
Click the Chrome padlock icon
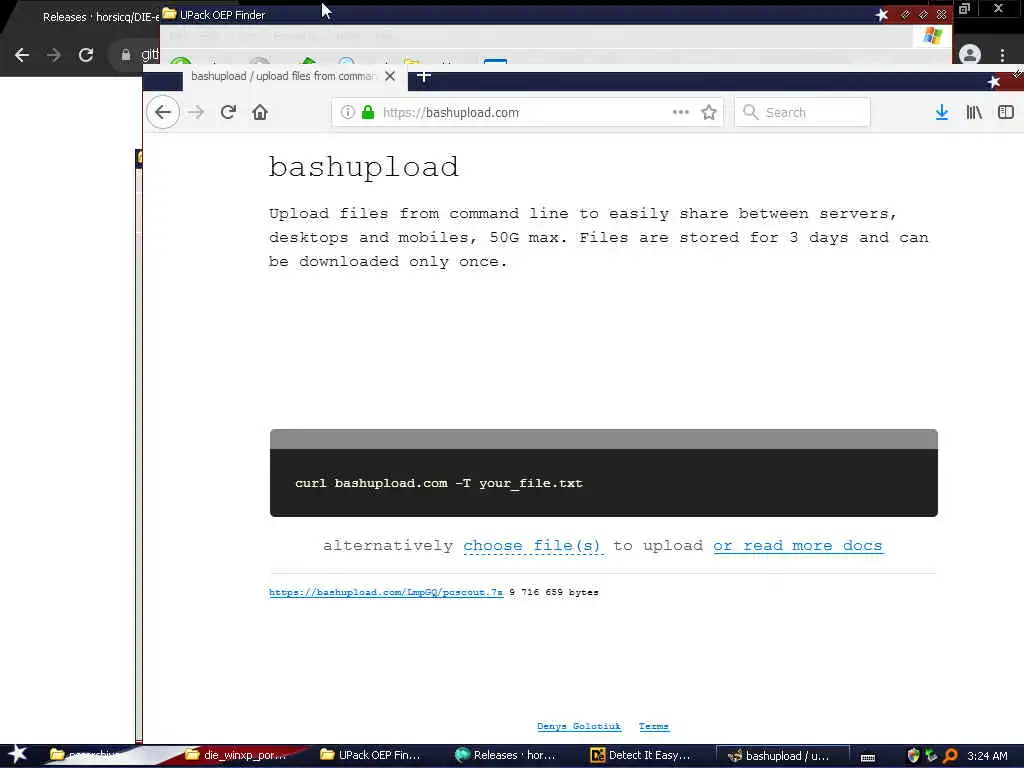[x=125, y=55]
